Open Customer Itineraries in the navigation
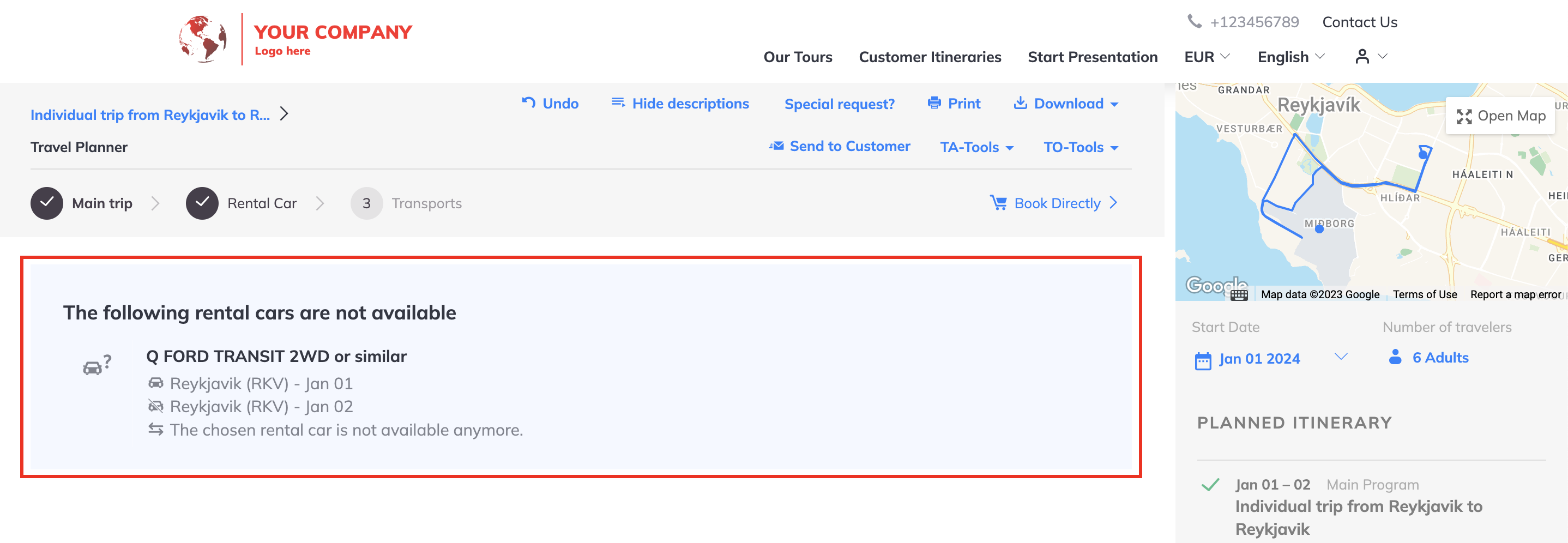 (x=930, y=57)
